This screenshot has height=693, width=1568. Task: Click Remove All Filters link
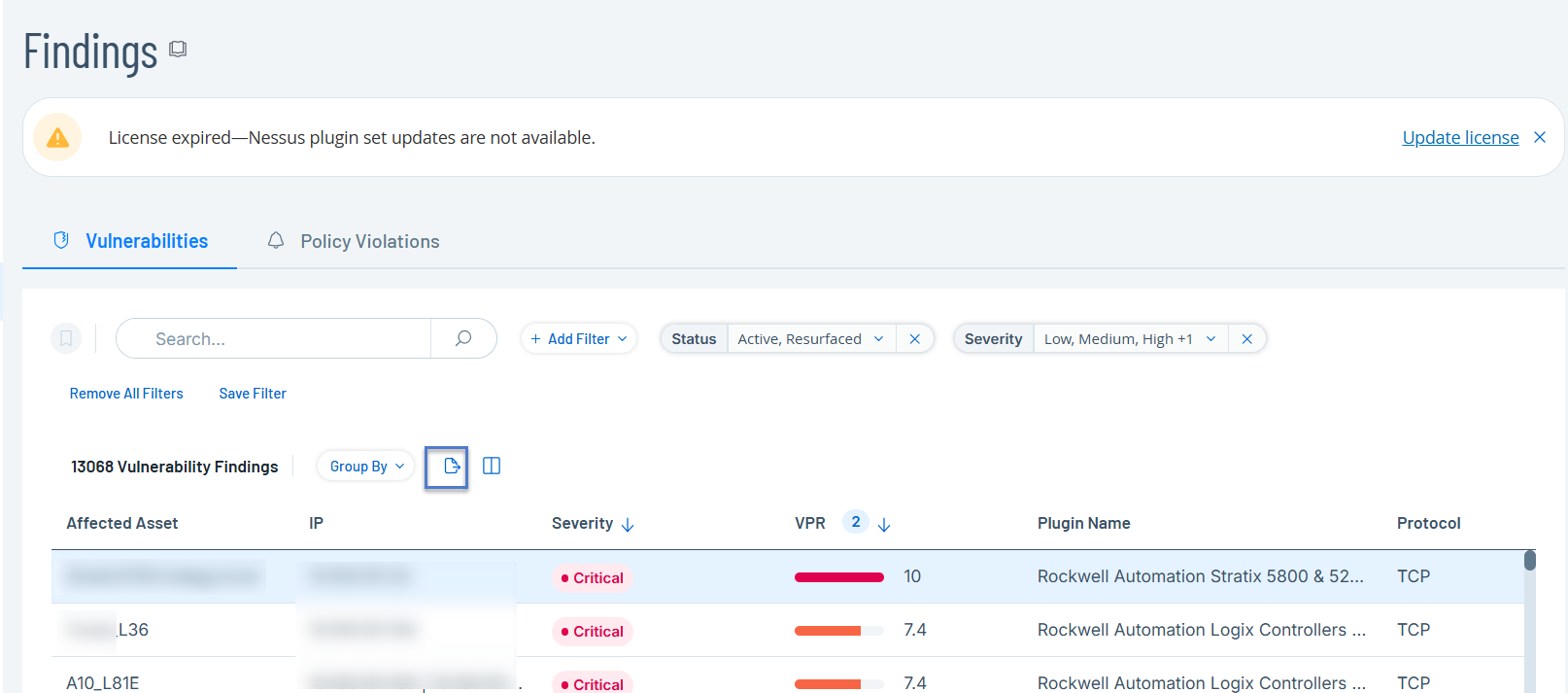click(x=126, y=394)
